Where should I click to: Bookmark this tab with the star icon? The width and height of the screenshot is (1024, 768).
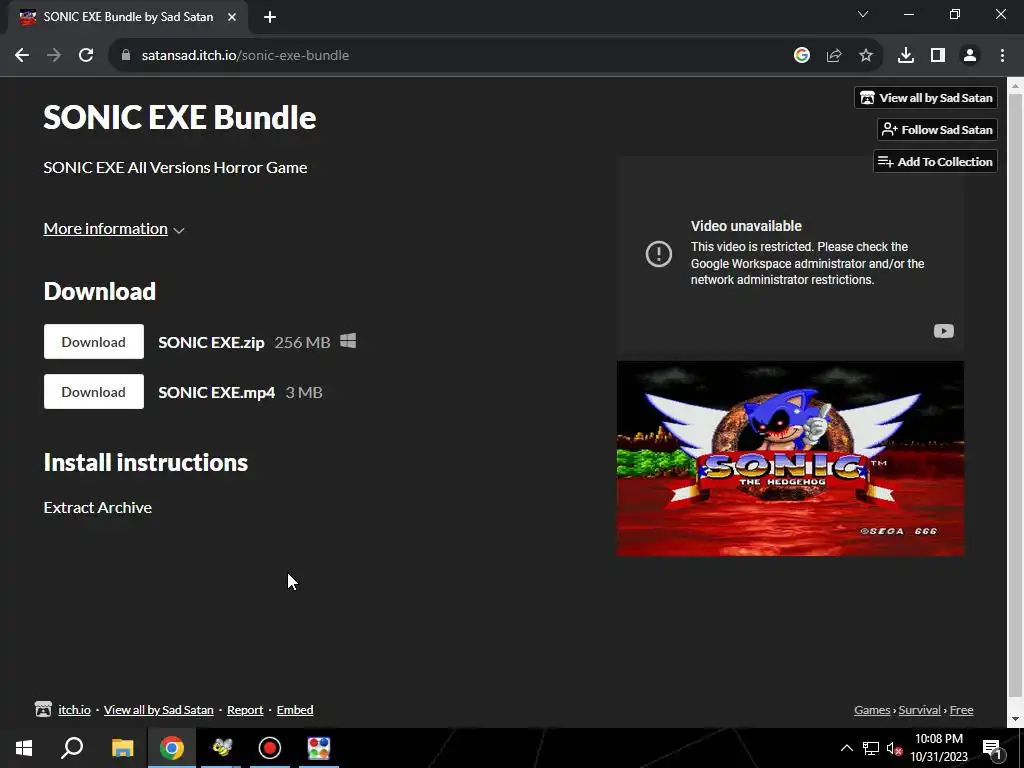[865, 56]
